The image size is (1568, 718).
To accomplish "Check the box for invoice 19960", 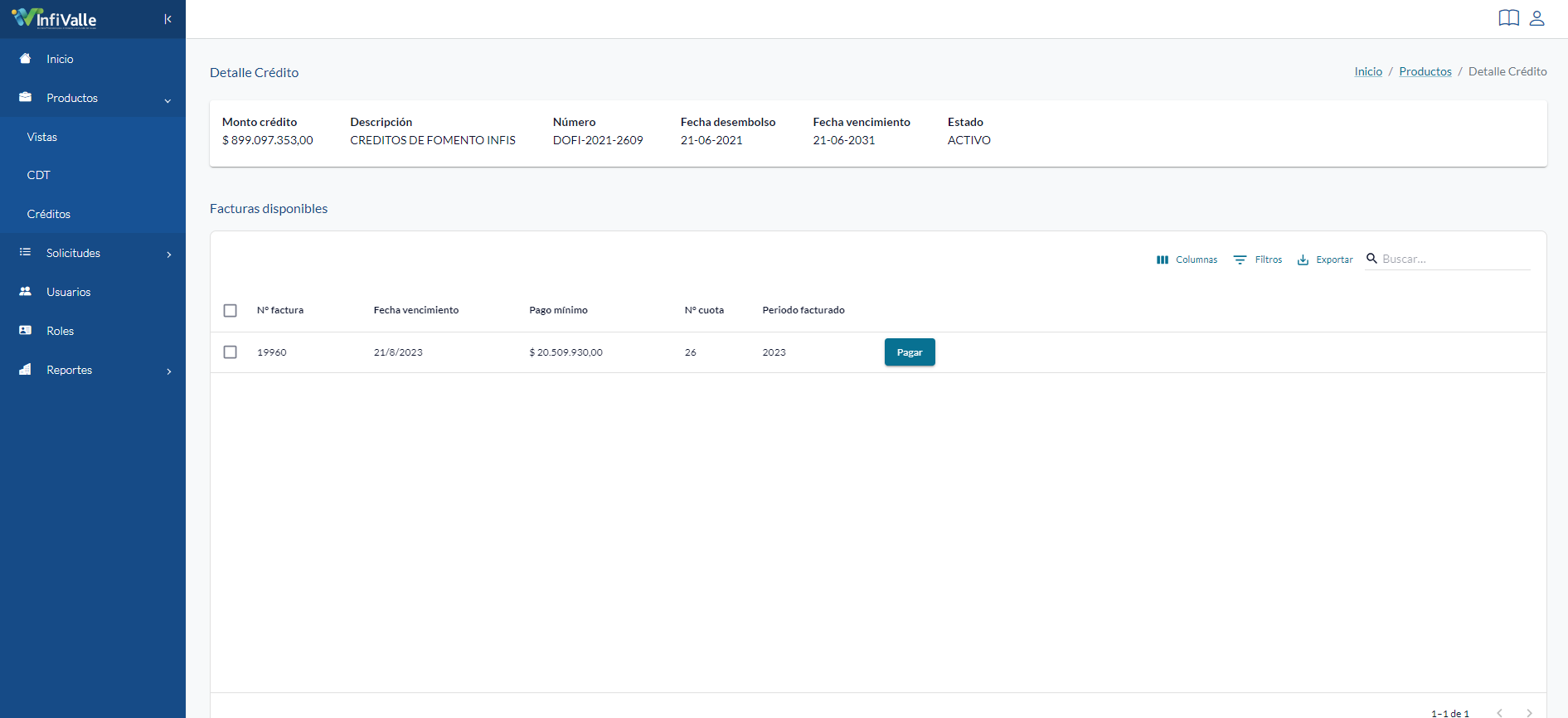I will coord(231,352).
